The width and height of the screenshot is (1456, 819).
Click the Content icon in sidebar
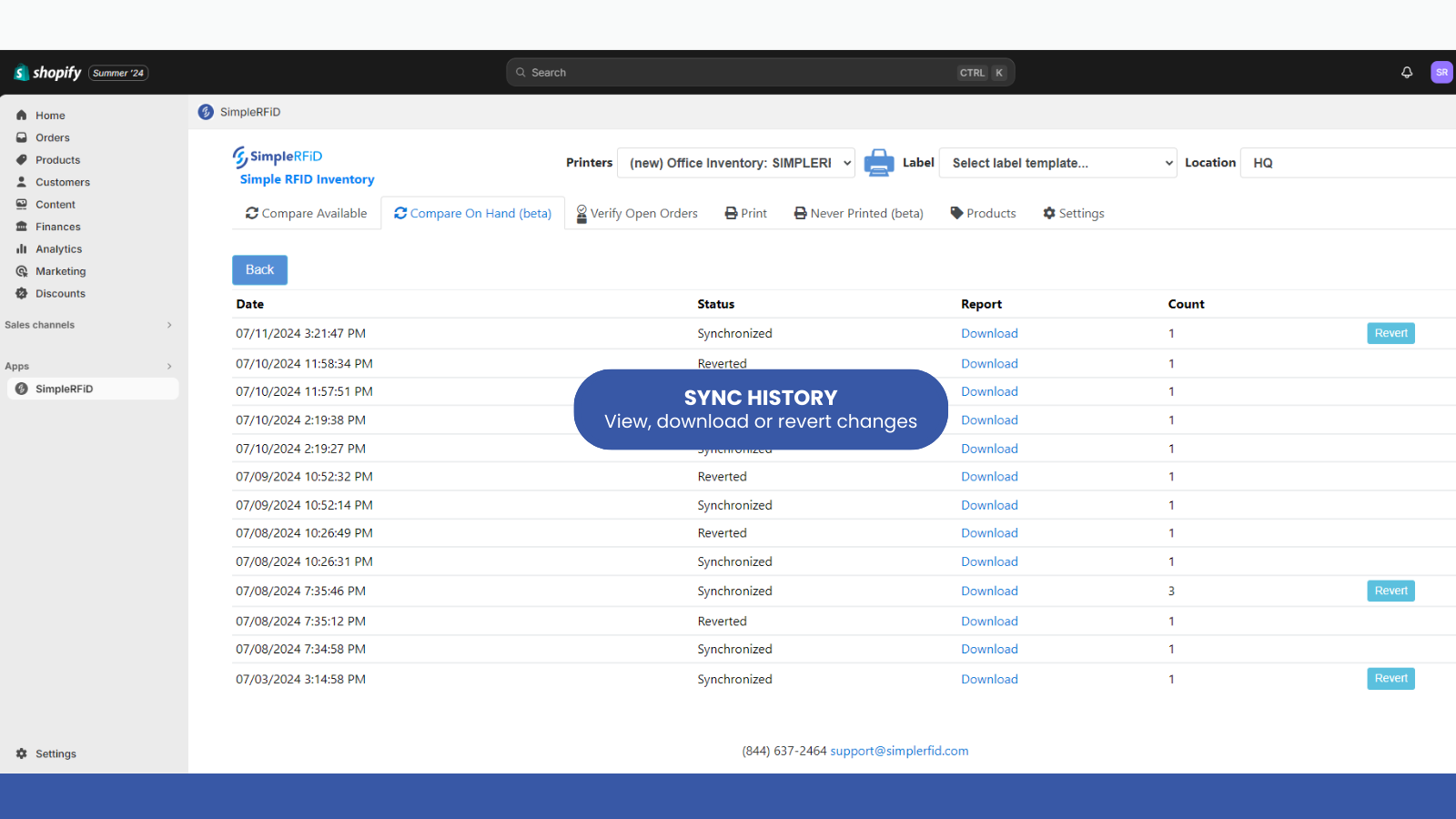point(22,205)
